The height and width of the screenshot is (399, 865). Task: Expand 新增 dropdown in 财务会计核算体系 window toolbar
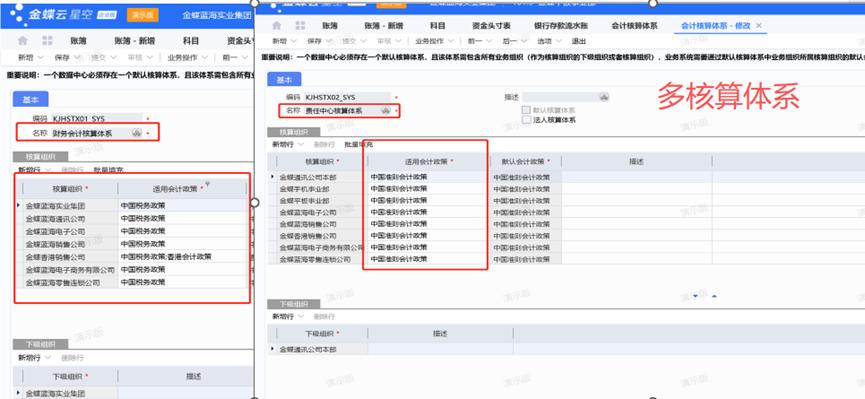[x=40, y=57]
